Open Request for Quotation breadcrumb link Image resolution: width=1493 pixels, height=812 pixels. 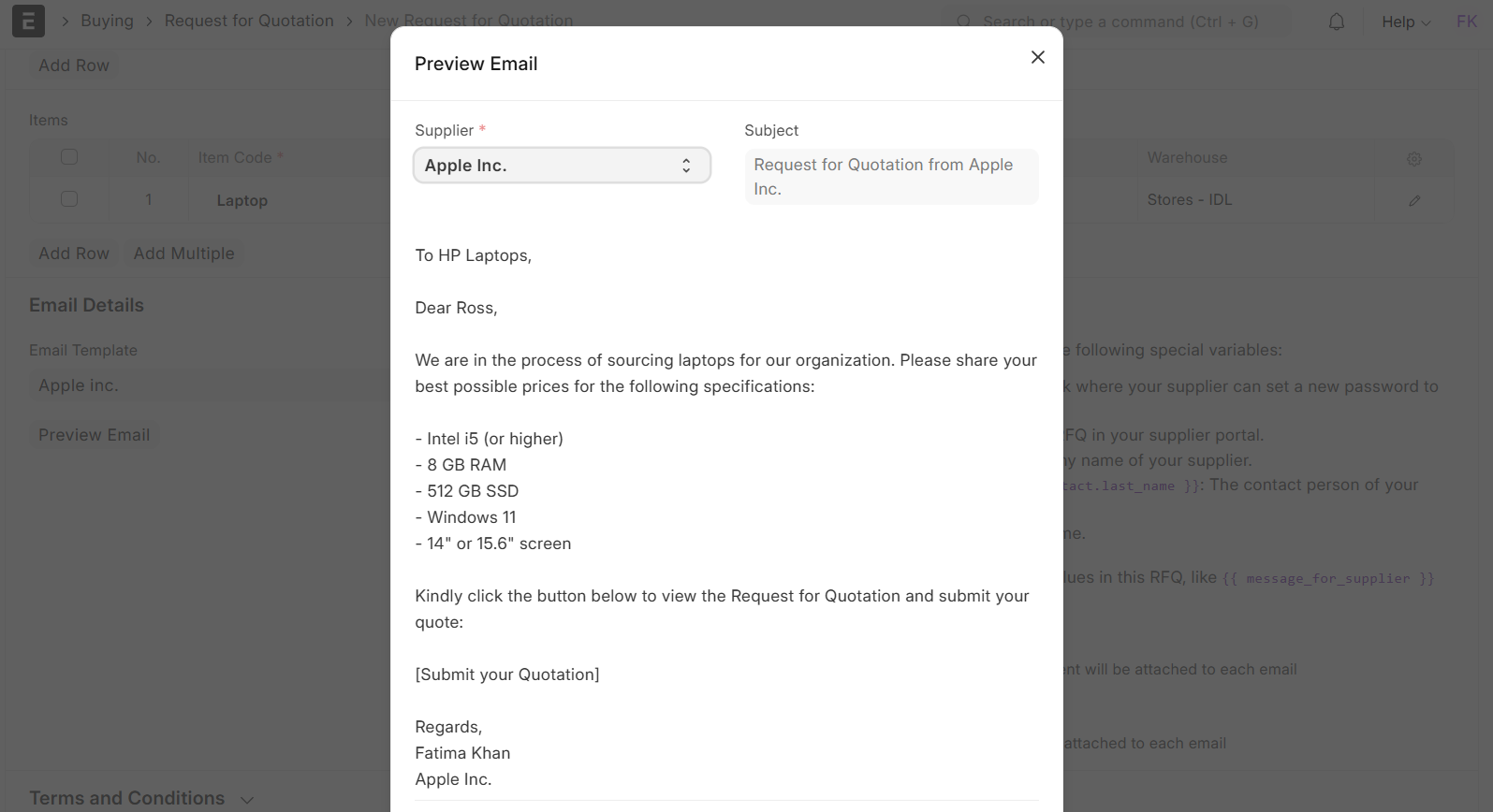249,21
